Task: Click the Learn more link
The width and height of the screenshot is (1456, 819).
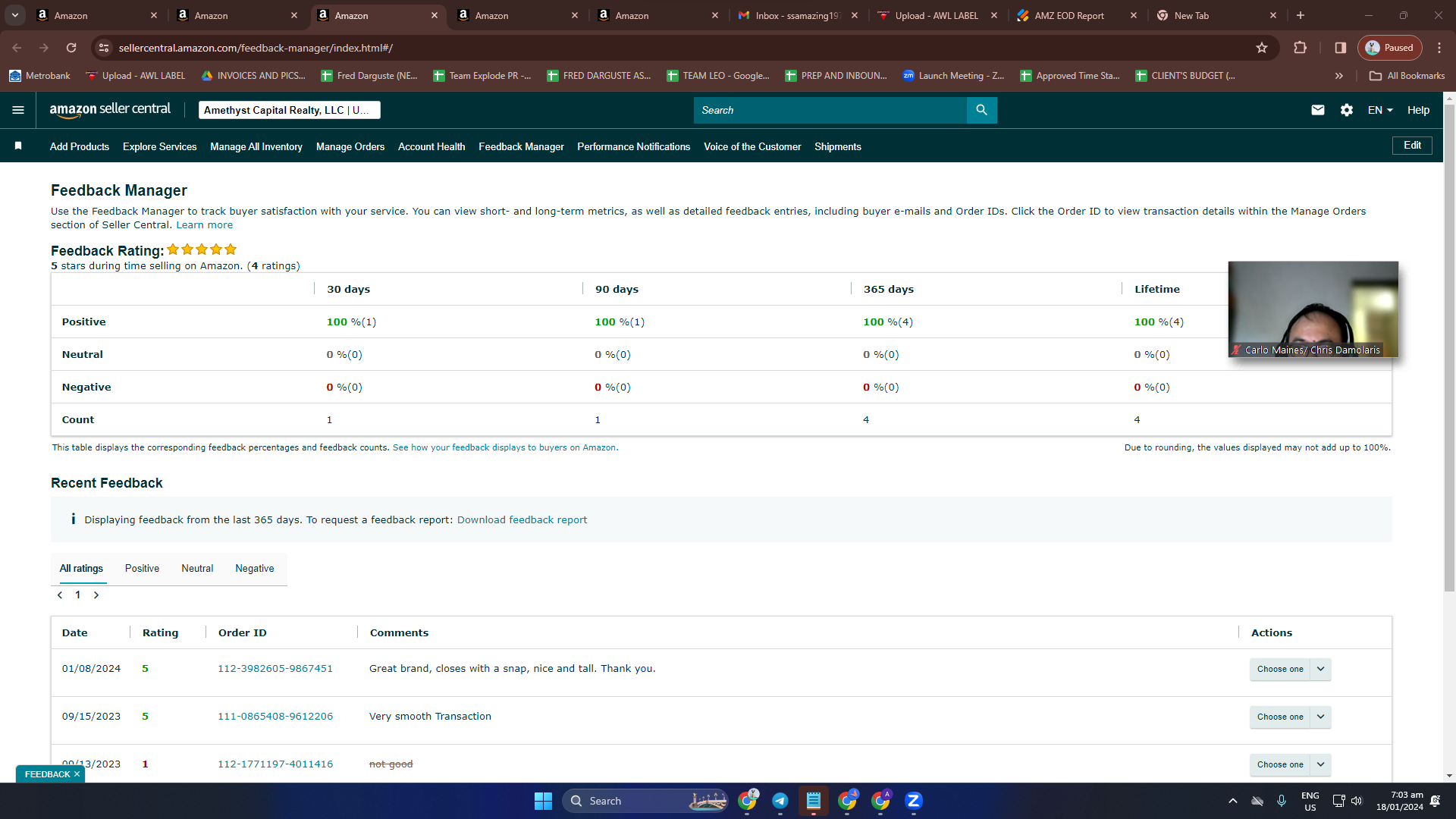Action: click(205, 225)
